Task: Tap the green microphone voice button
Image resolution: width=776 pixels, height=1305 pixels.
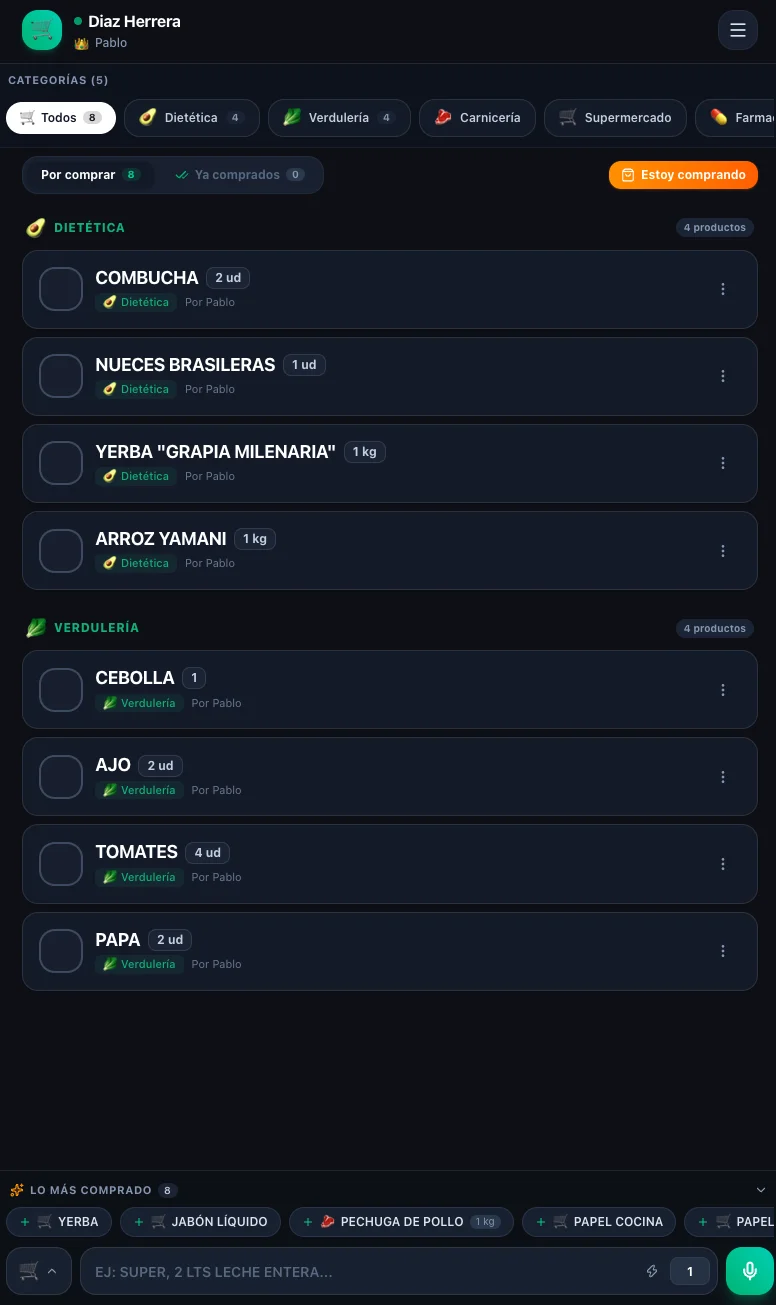Action: [x=750, y=1271]
